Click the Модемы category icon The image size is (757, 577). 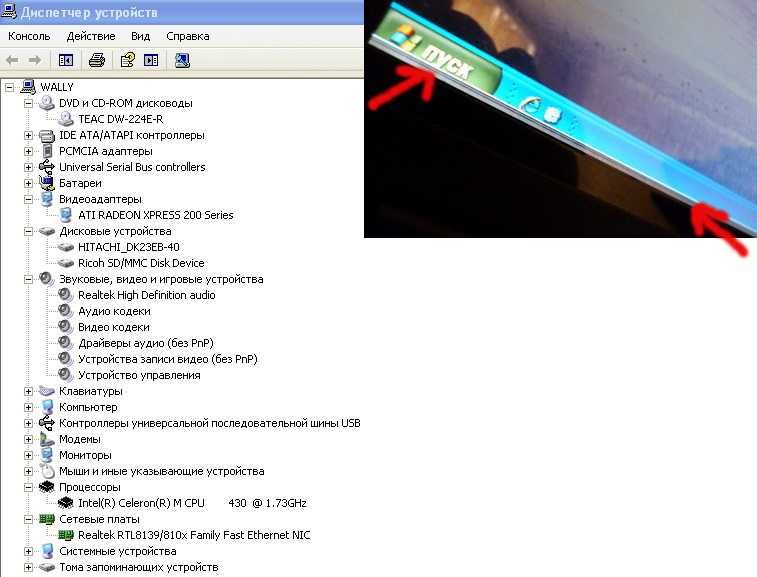[47, 439]
